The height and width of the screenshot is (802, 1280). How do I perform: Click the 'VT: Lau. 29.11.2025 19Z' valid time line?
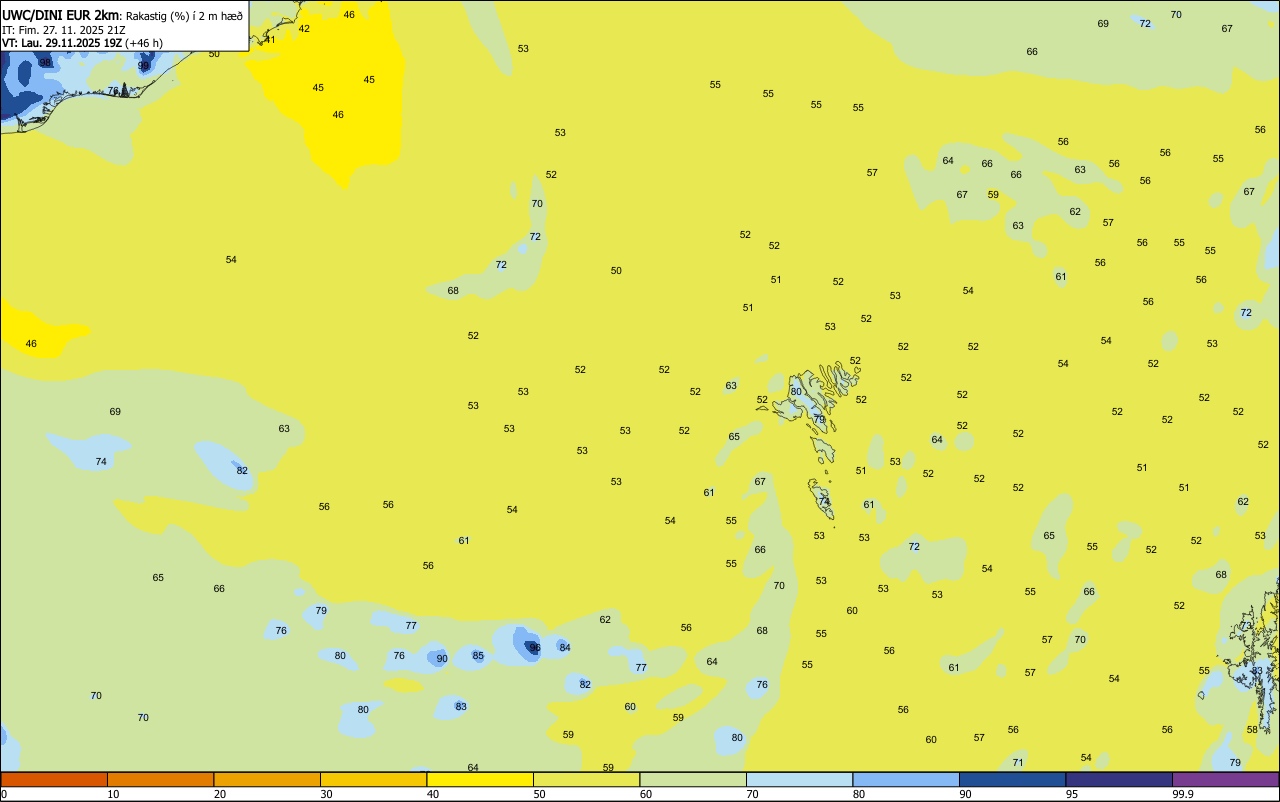(x=62, y=43)
